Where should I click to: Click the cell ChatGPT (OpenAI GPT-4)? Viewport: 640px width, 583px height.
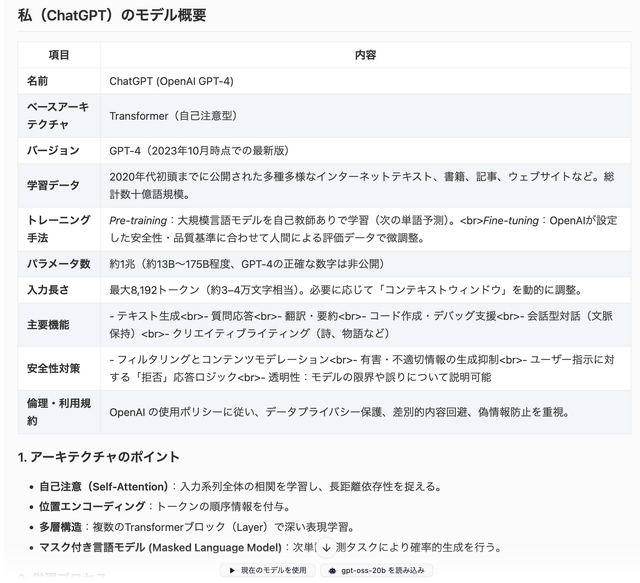365,81
